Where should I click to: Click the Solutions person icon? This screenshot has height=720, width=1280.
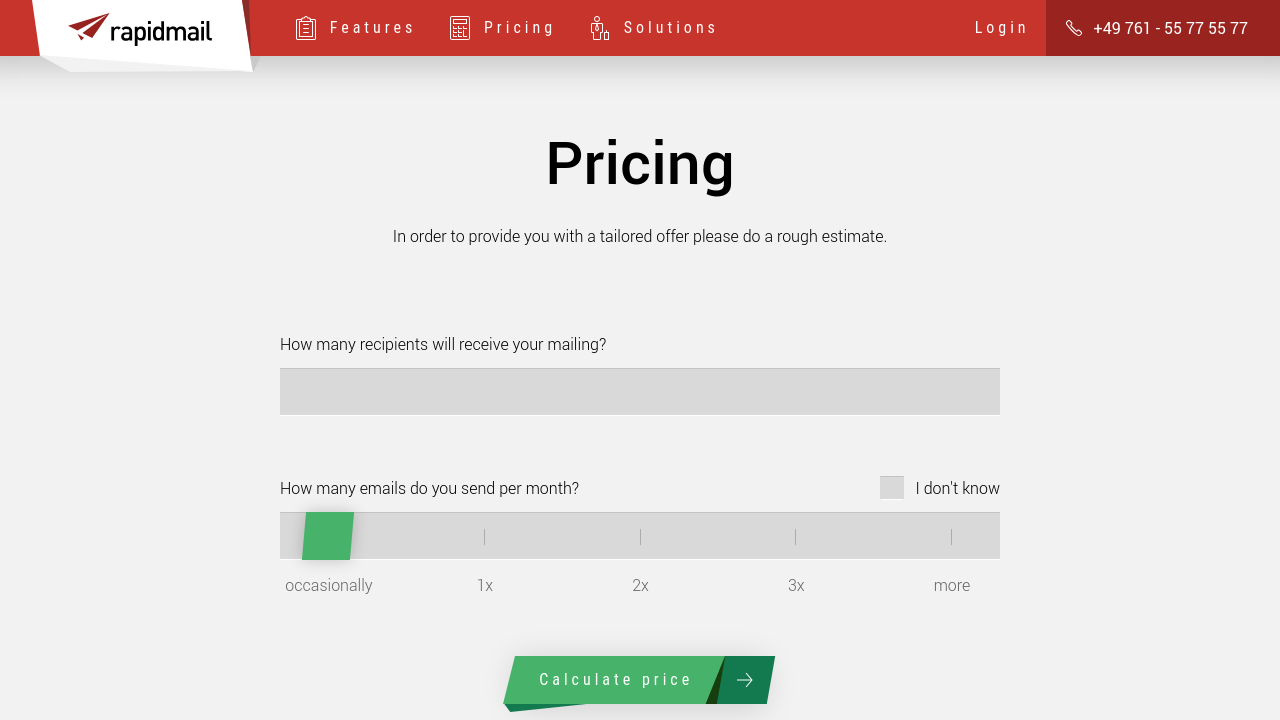point(599,28)
